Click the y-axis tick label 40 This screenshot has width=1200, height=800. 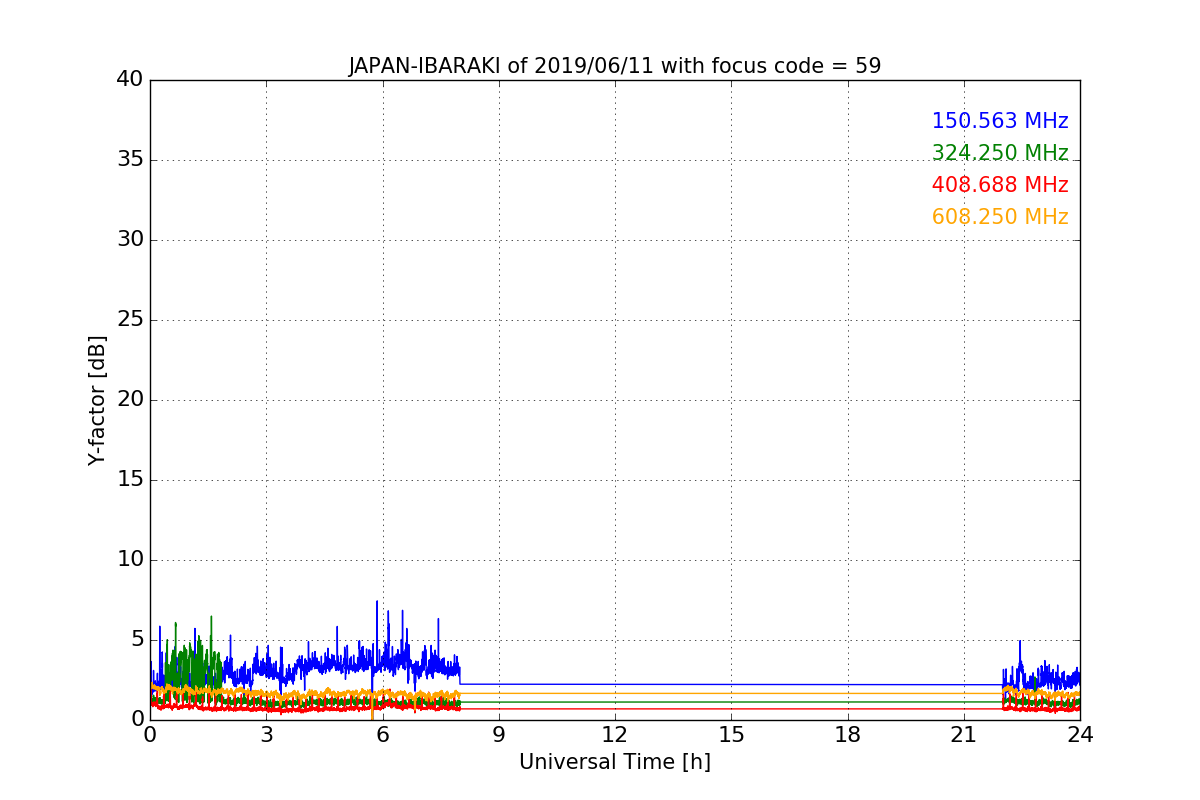click(130, 79)
